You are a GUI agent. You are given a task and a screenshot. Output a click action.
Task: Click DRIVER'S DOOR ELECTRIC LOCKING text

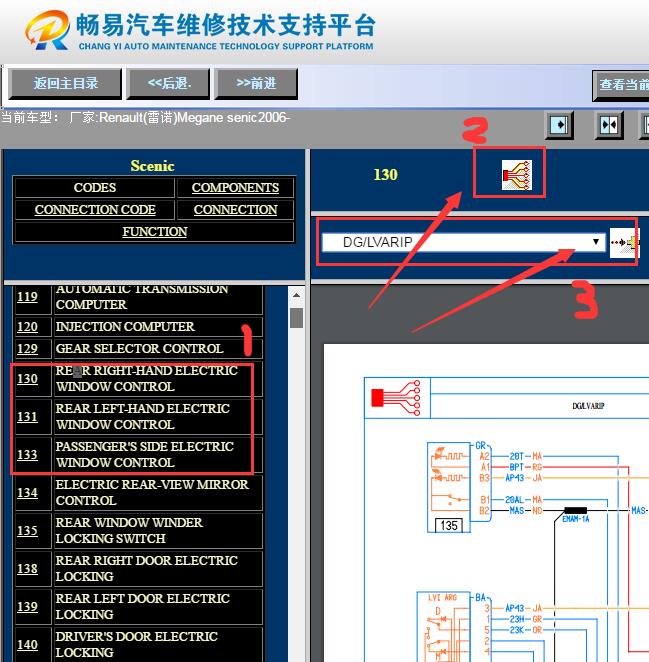[136, 645]
